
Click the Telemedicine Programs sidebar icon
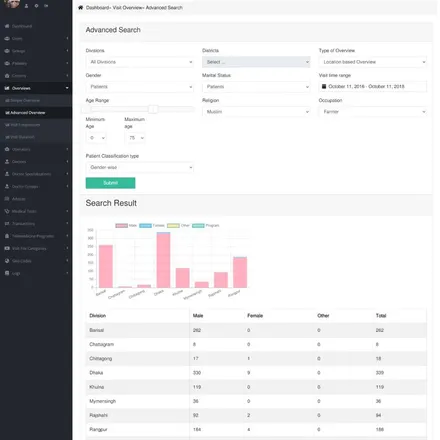click(7, 236)
